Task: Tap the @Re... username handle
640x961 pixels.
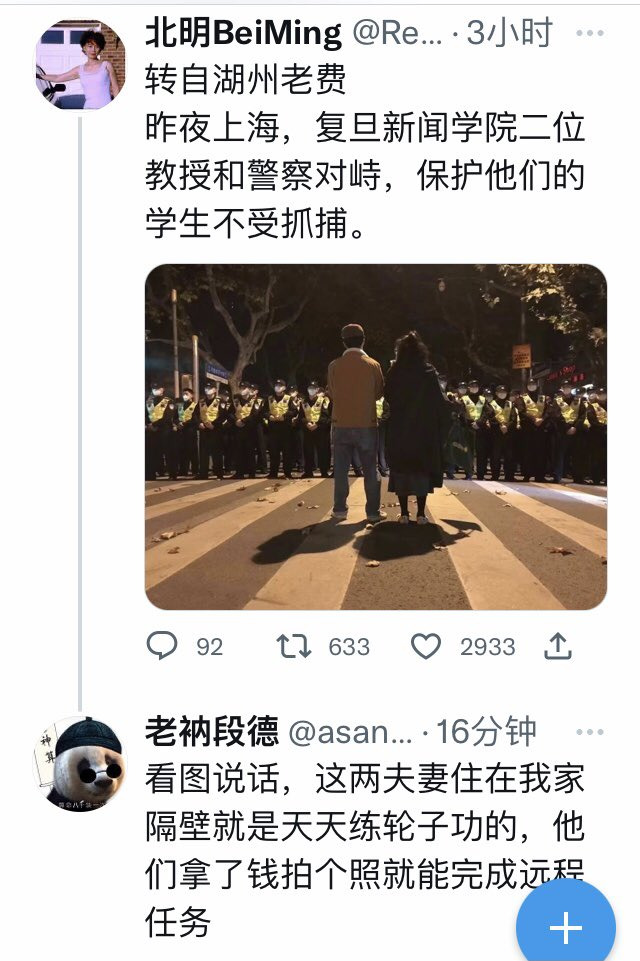Action: [x=397, y=34]
